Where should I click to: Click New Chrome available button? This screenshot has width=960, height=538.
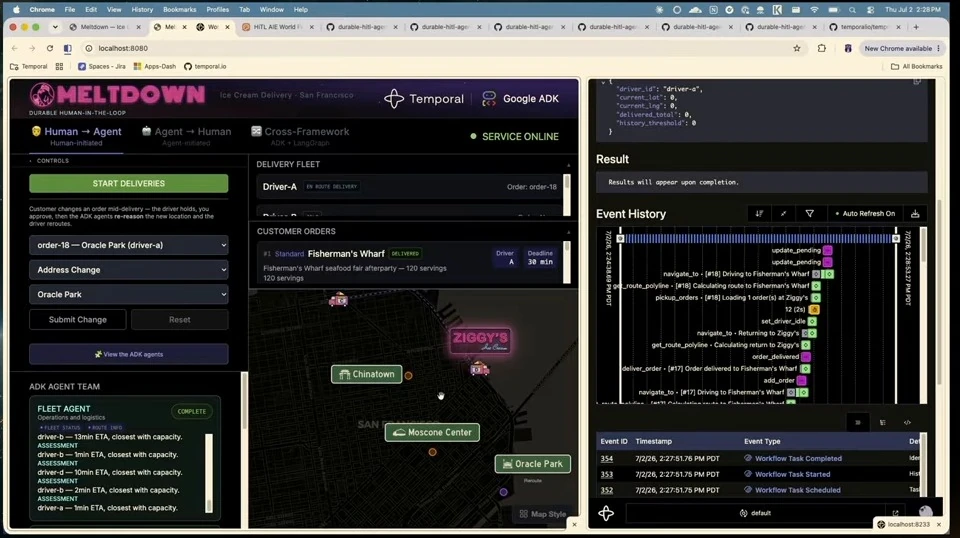pos(898,48)
